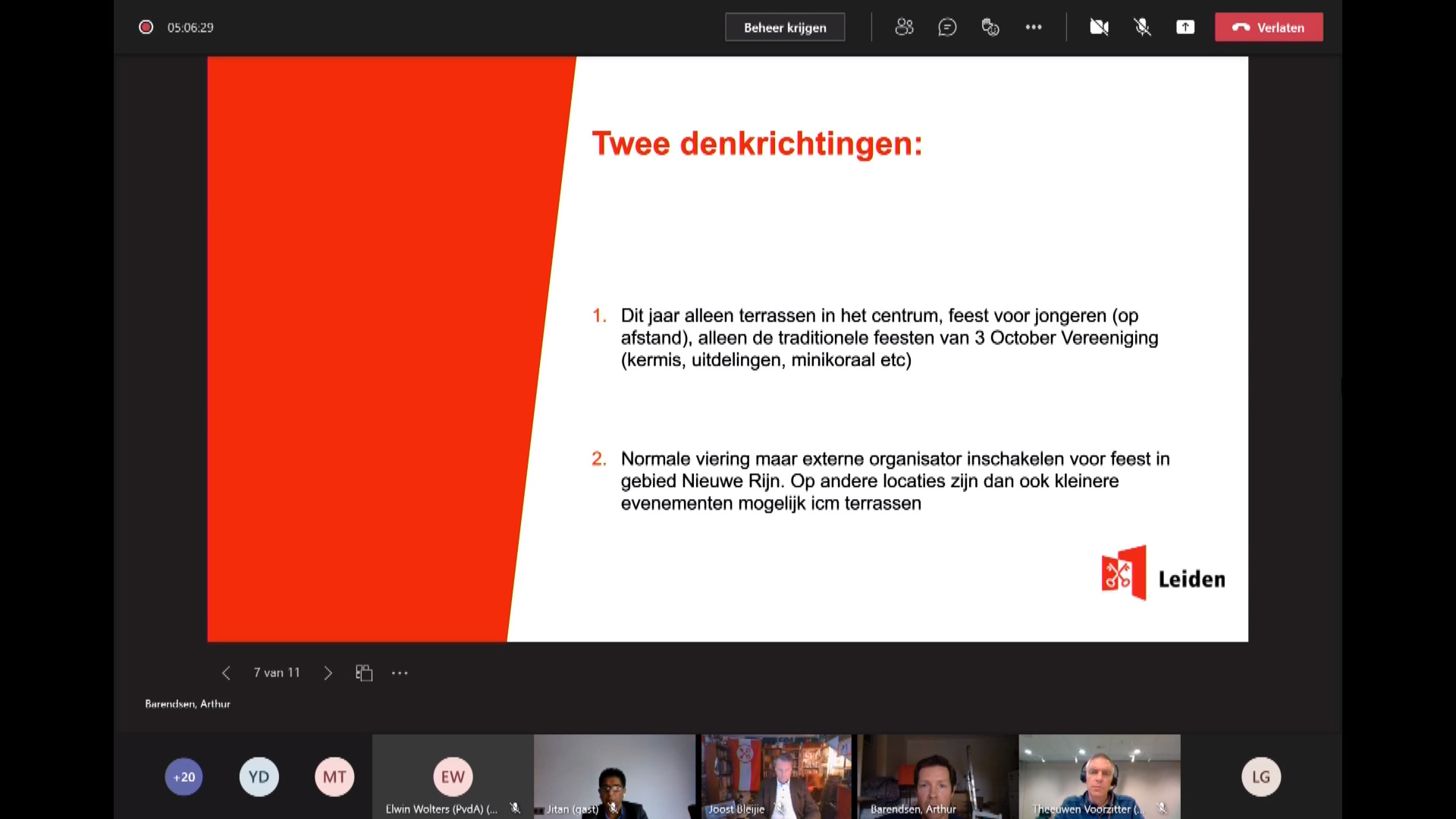
Task: Go to the previous slide
Action: click(226, 673)
